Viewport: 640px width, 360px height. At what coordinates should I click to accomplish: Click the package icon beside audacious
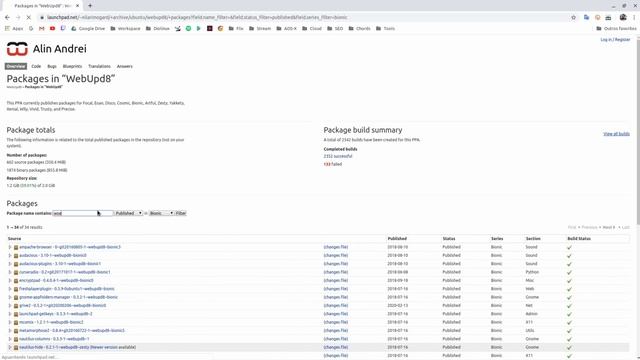click(x=16, y=256)
